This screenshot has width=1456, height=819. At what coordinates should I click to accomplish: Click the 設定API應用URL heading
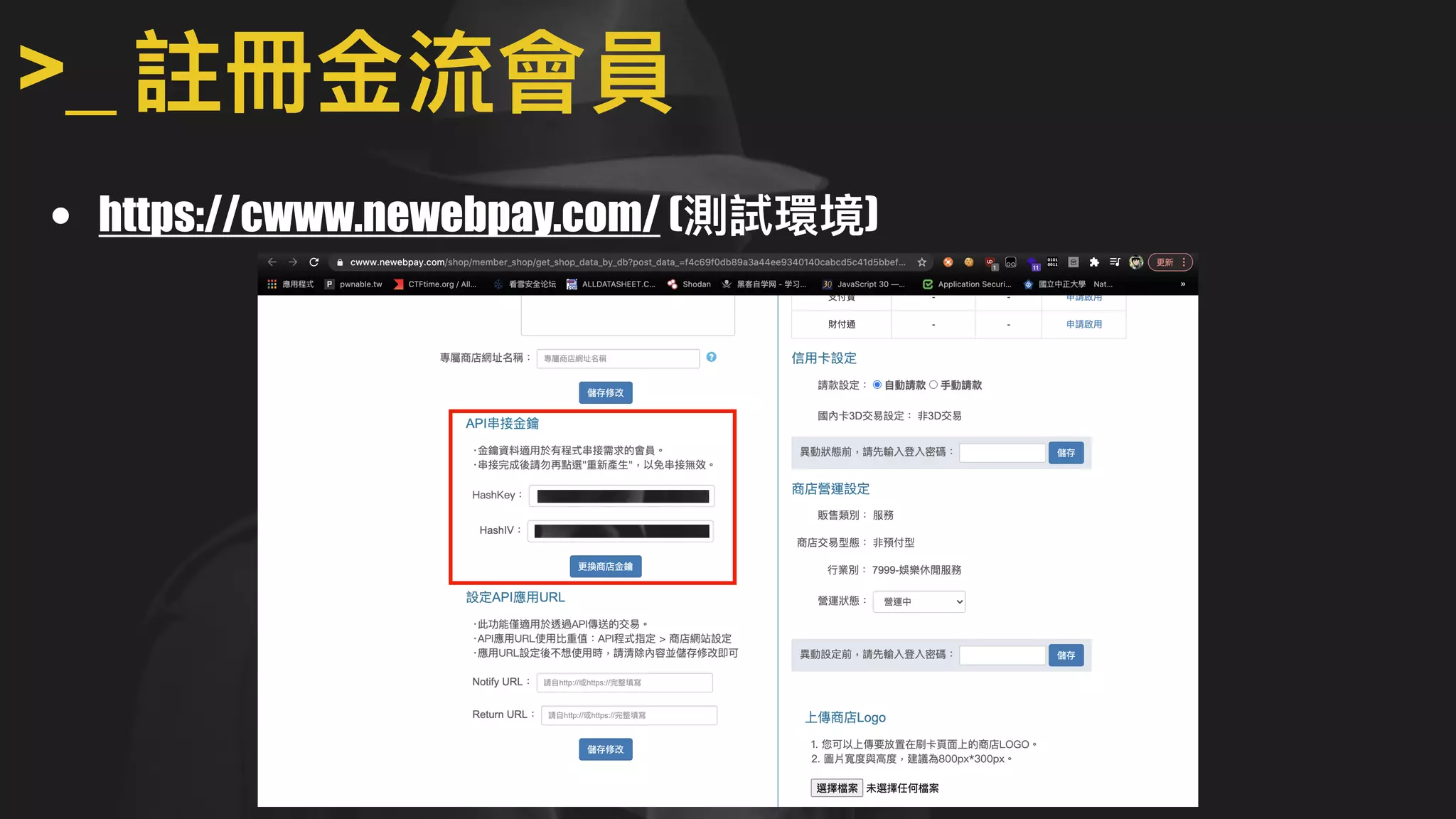(x=515, y=597)
